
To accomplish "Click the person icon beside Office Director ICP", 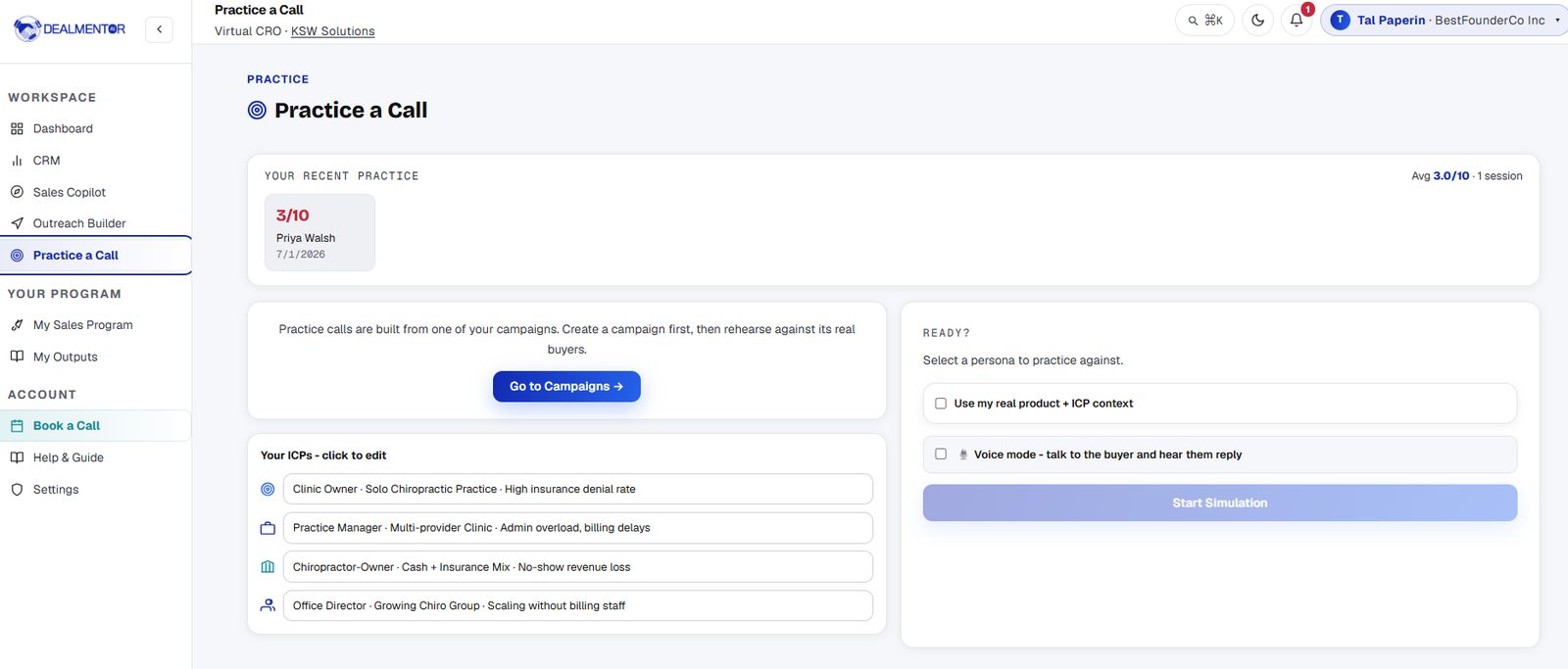I will click(268, 605).
